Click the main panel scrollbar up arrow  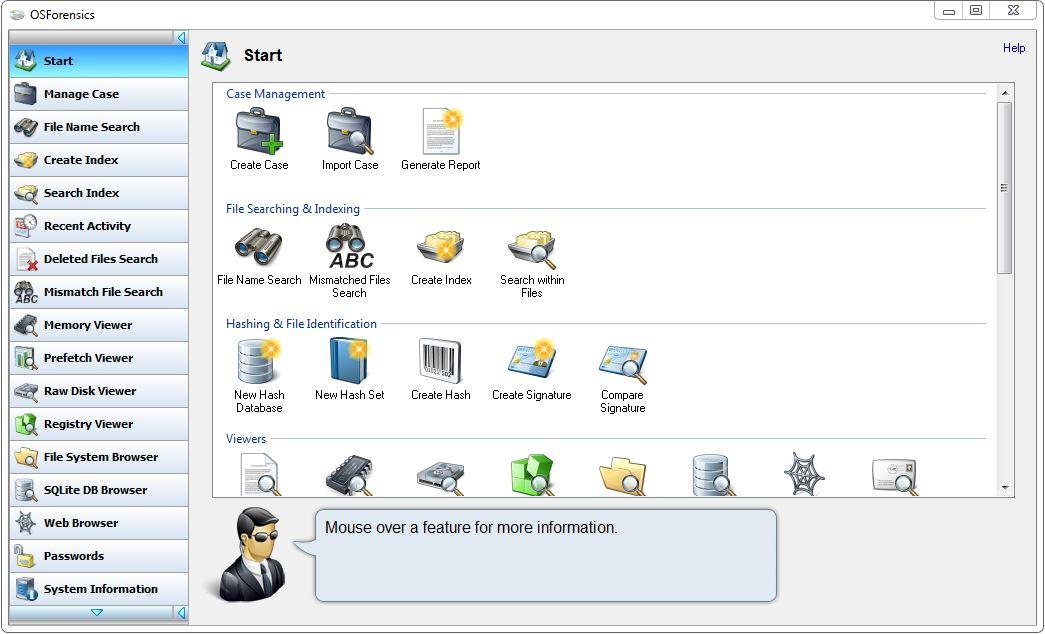[x=1005, y=93]
